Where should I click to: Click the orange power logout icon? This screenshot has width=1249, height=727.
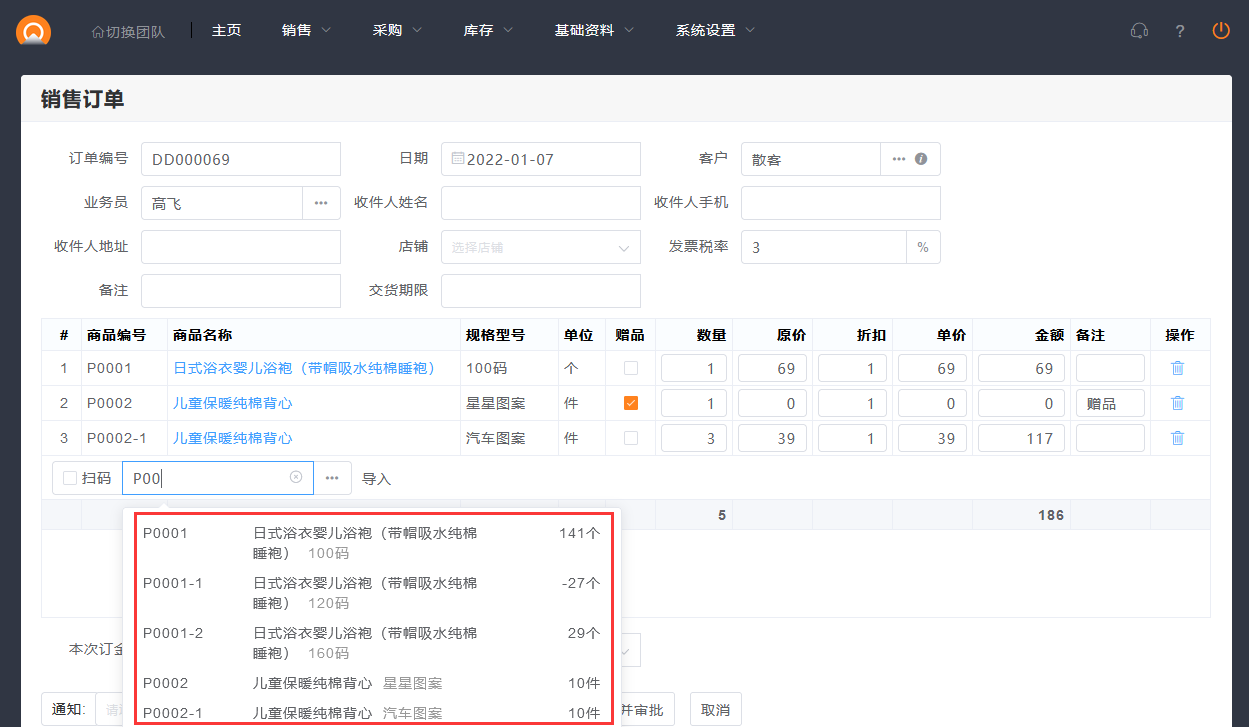1221,31
